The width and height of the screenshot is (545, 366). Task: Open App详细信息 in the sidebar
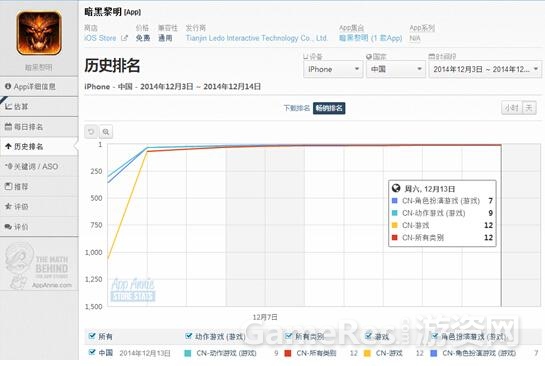pos(39,87)
